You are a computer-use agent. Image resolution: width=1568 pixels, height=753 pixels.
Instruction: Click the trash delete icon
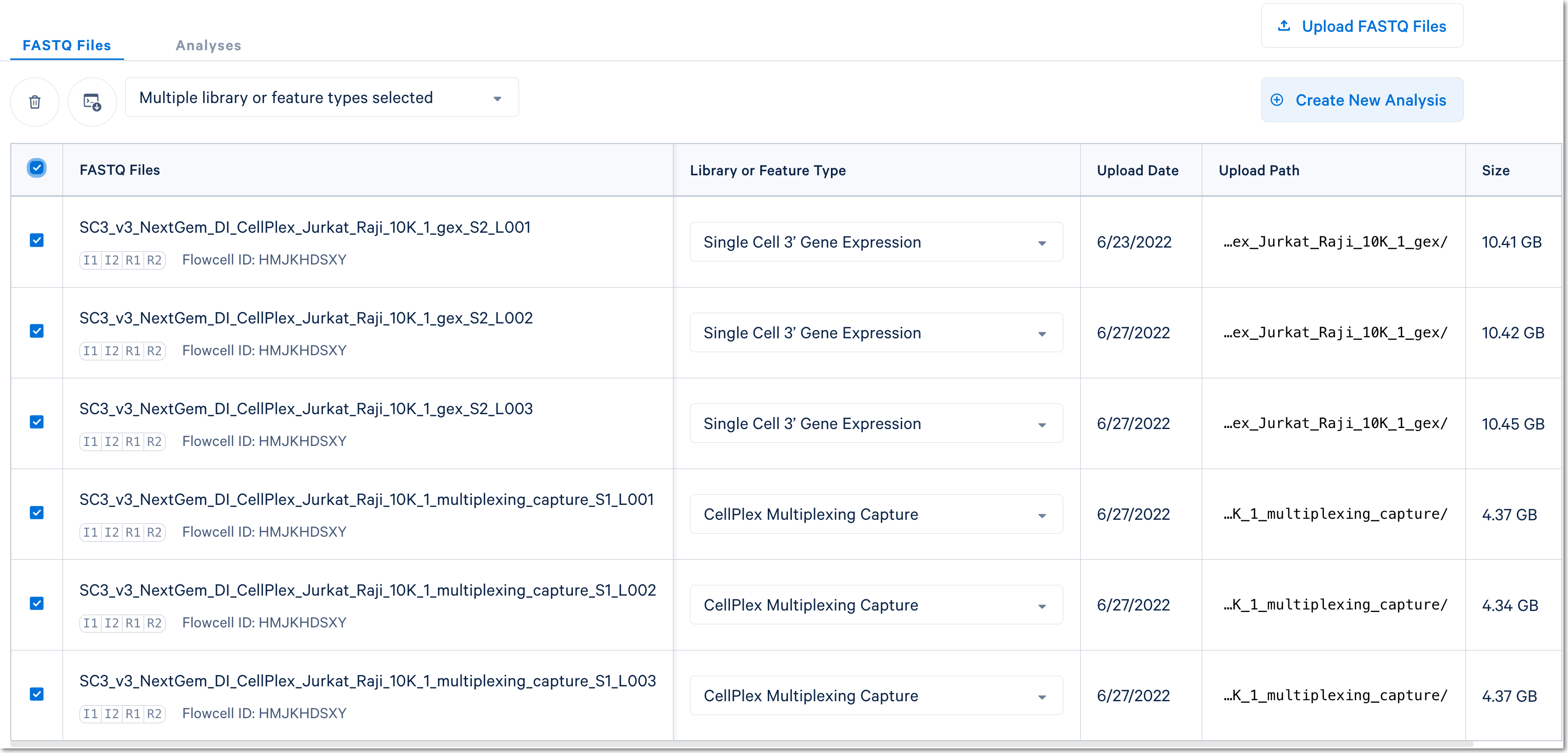click(x=35, y=101)
